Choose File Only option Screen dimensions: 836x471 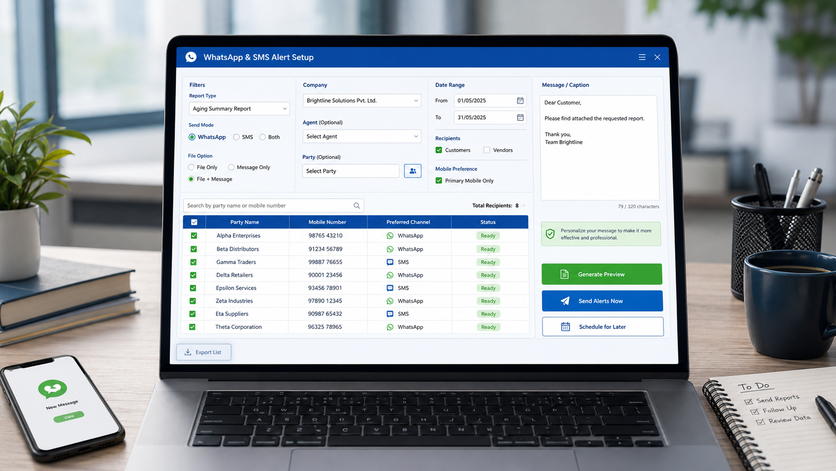tap(191, 167)
